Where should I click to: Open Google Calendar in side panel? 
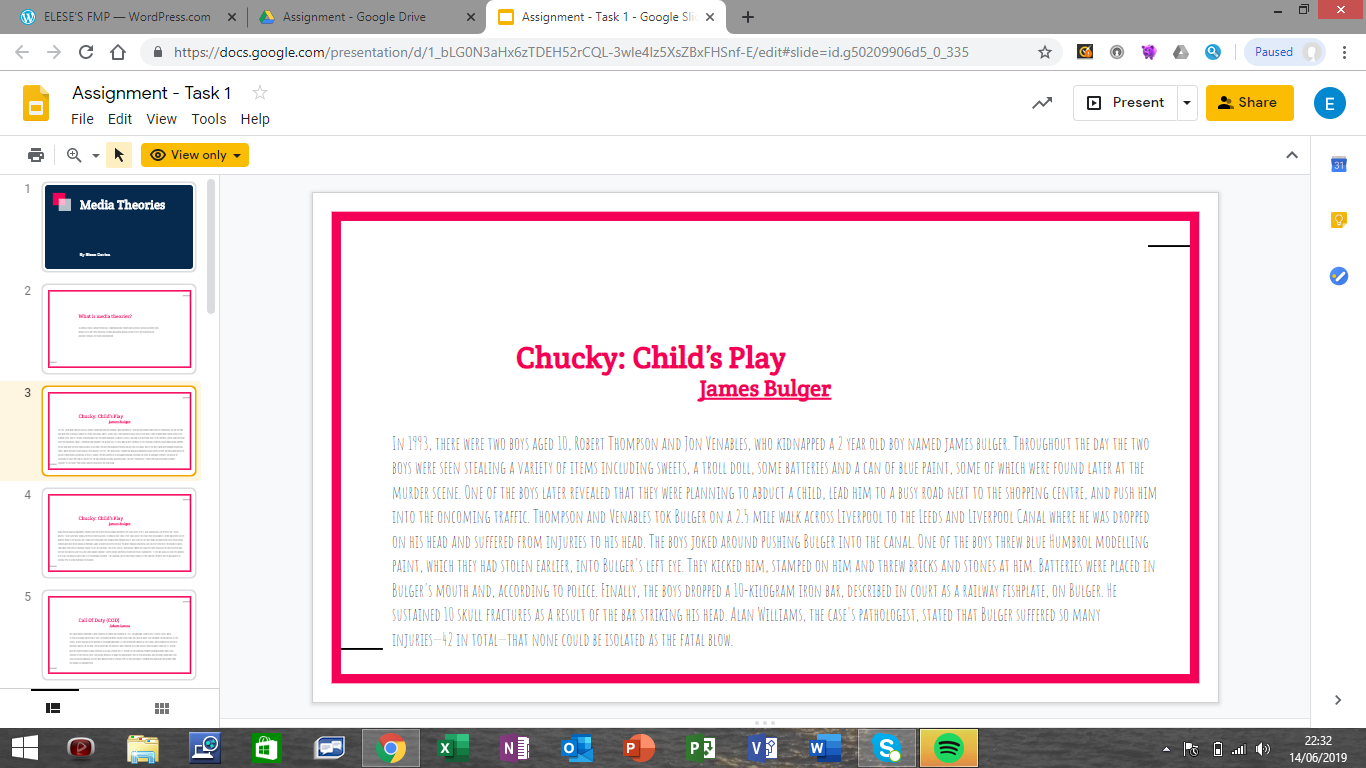click(1338, 165)
